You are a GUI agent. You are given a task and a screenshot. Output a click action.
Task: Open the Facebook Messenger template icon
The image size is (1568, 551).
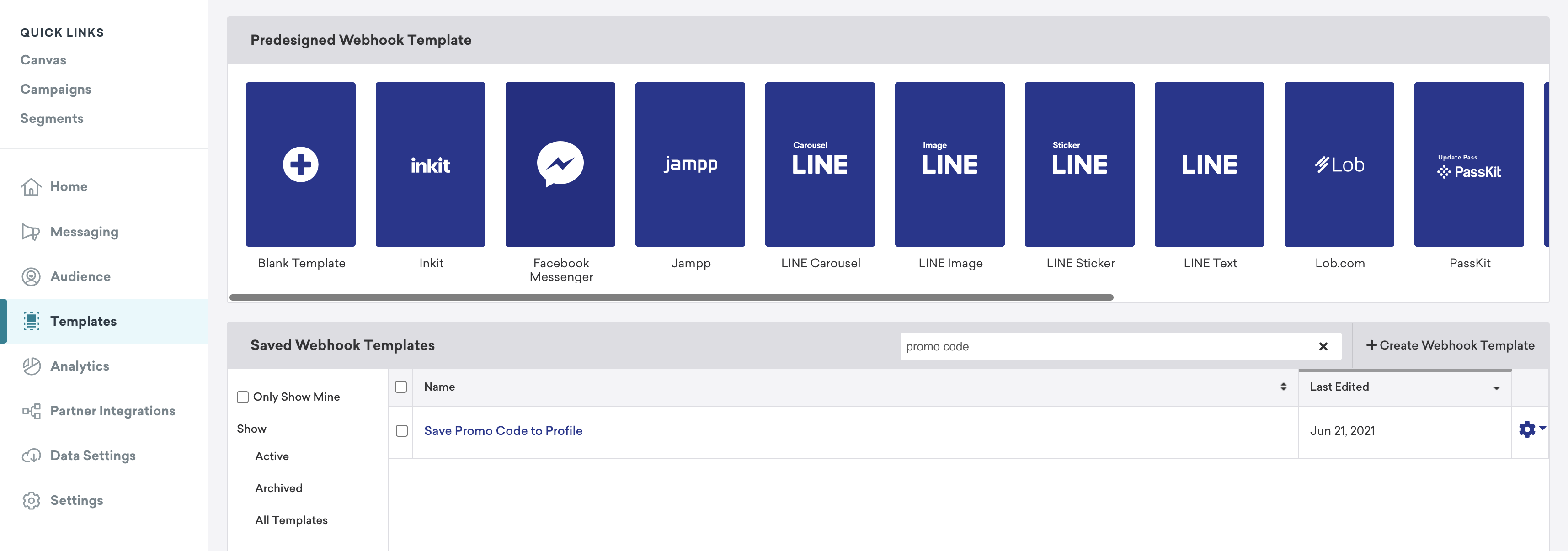coord(560,163)
